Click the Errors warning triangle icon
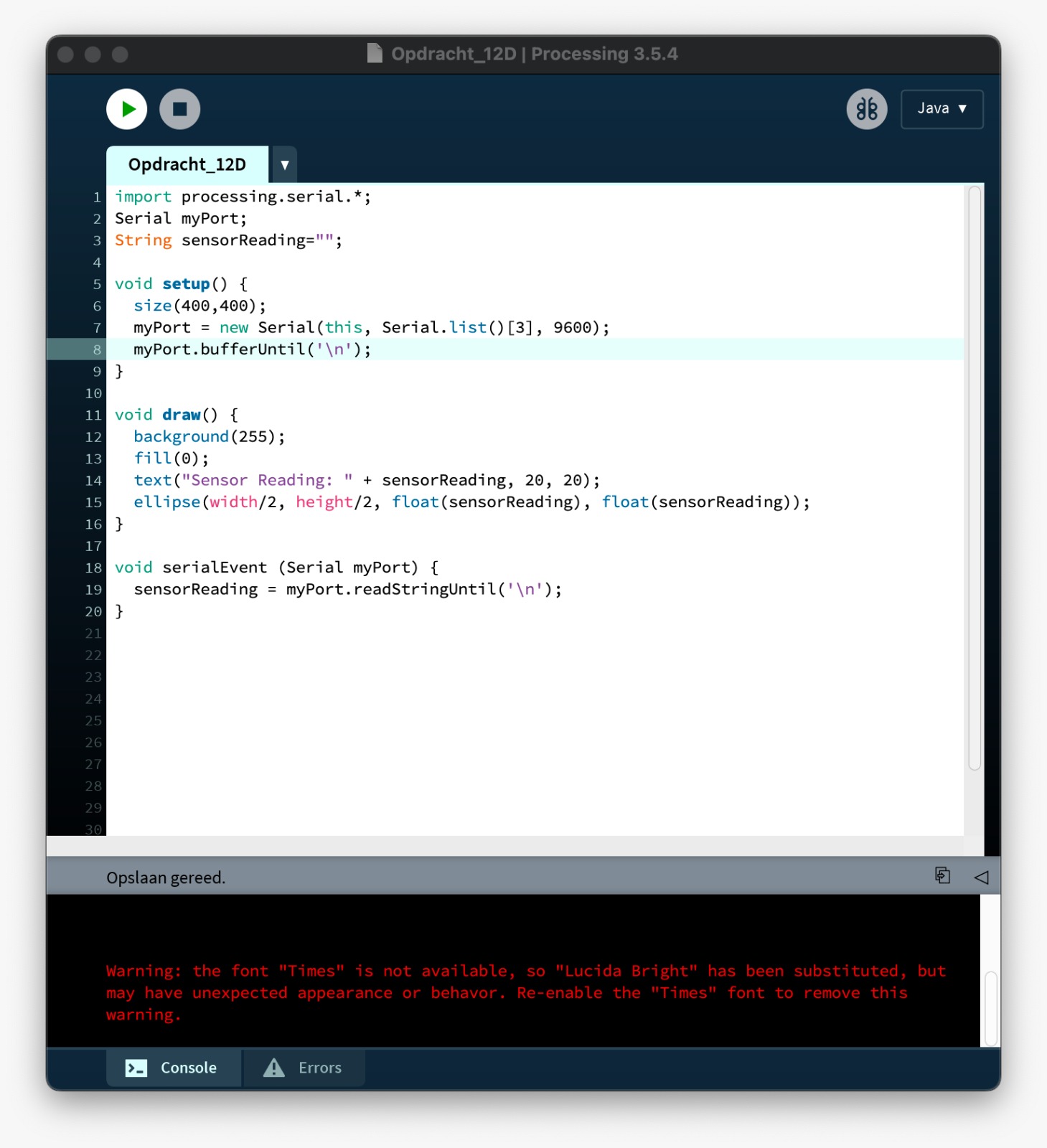This screenshot has width=1047, height=1148. tap(274, 1068)
